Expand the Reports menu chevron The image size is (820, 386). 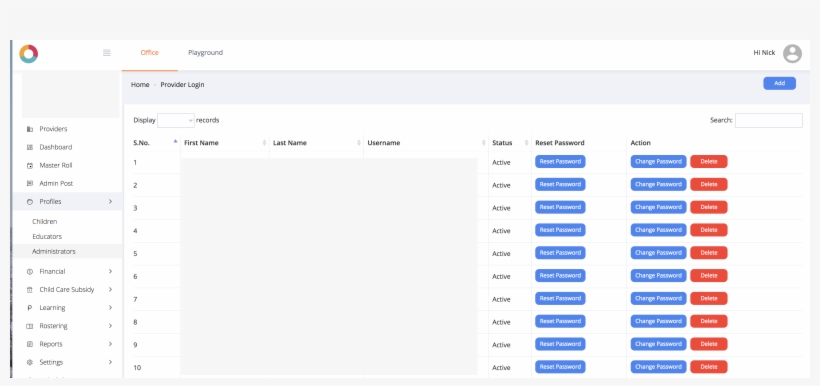[110, 344]
